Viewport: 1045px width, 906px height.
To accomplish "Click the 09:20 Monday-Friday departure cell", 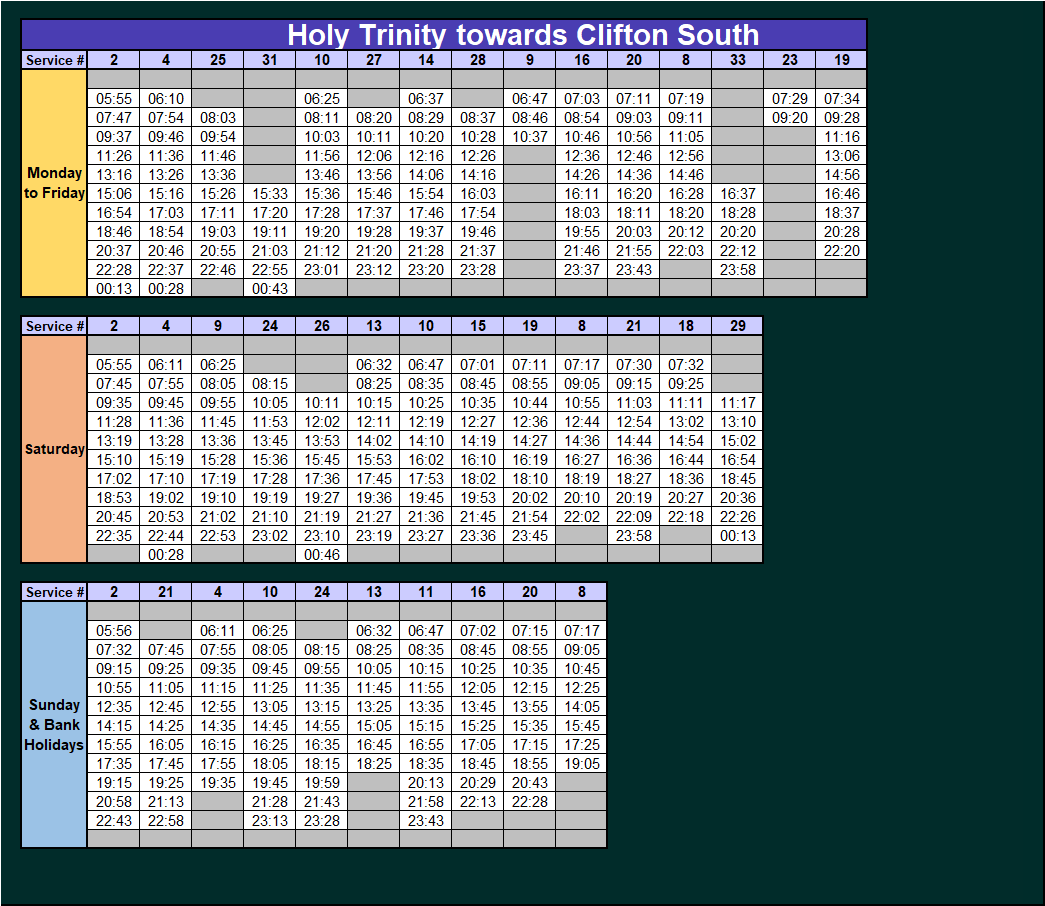I will pyautogui.click(x=790, y=118).
